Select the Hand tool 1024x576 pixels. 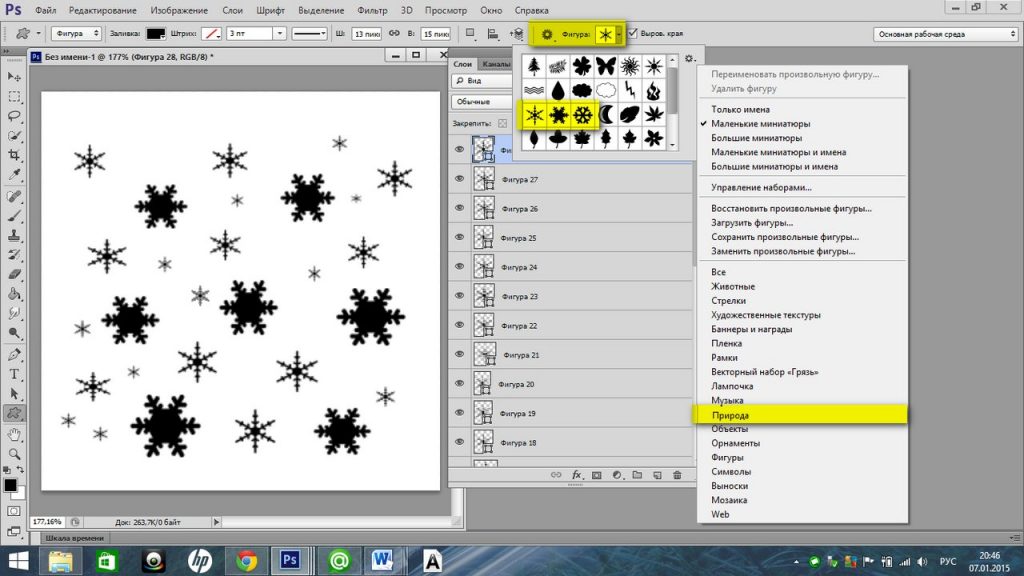(x=14, y=434)
